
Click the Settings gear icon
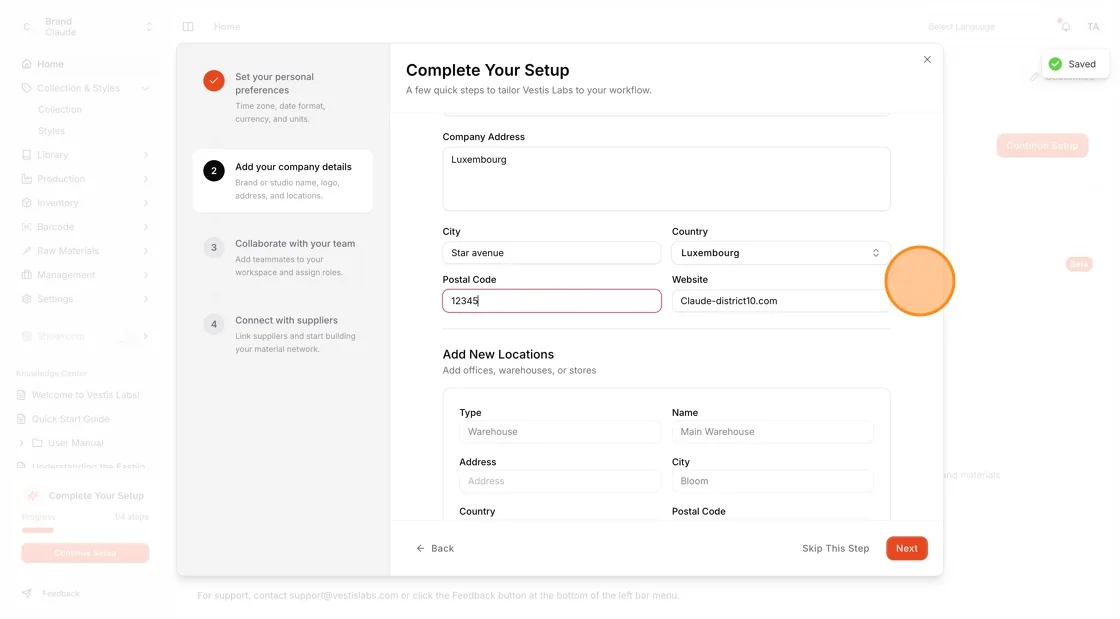click(26, 299)
